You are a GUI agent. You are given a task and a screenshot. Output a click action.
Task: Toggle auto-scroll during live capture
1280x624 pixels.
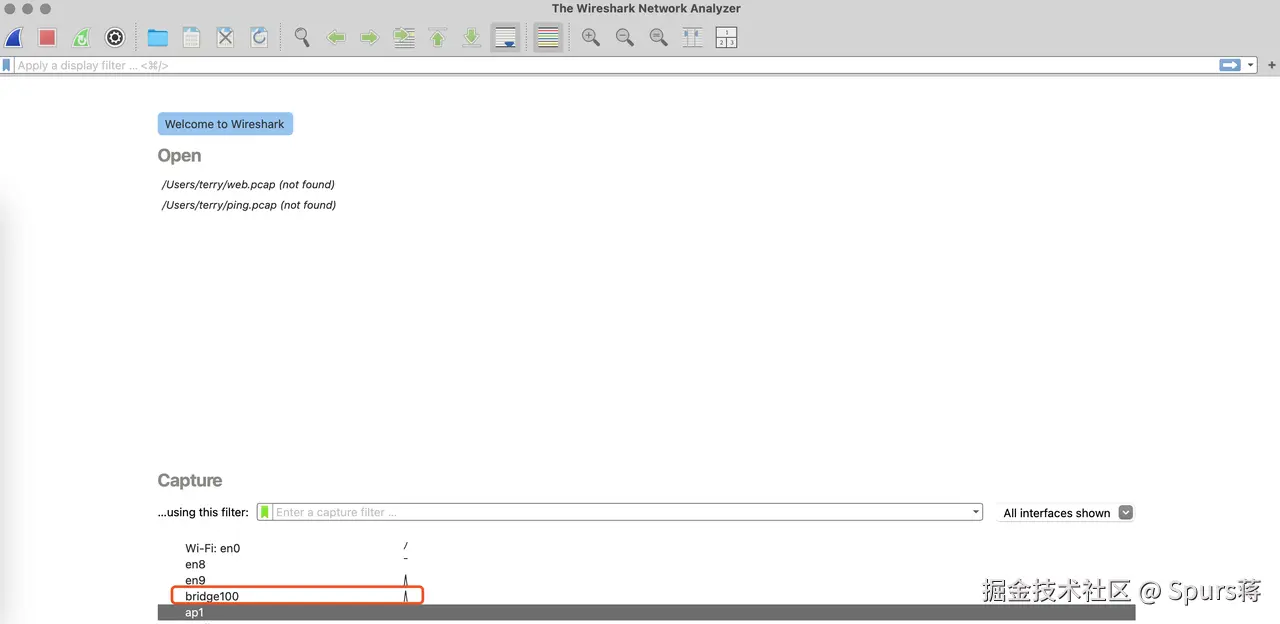click(x=506, y=38)
